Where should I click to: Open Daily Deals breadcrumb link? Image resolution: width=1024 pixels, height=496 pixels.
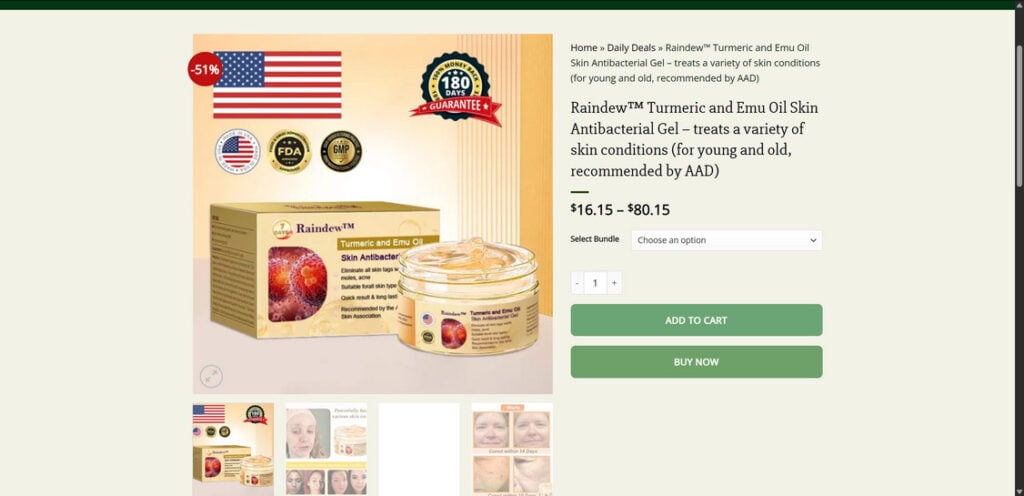coord(631,48)
